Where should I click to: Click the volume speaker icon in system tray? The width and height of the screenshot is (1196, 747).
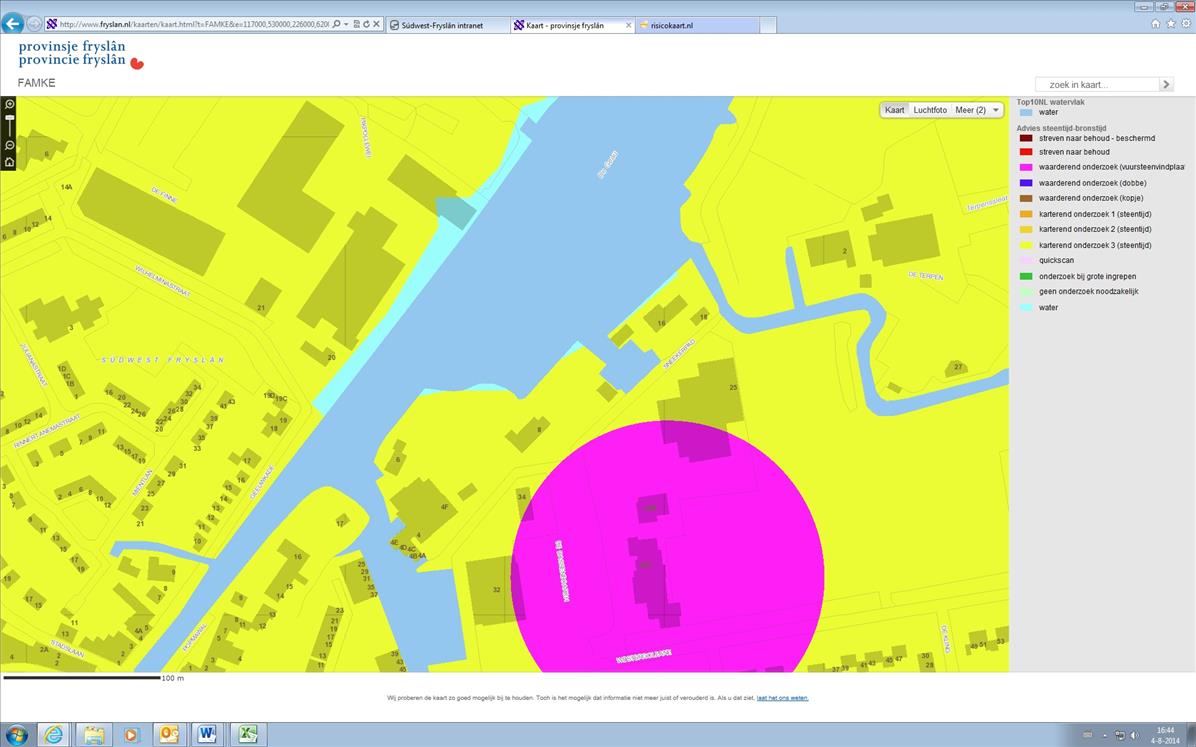[1133, 736]
